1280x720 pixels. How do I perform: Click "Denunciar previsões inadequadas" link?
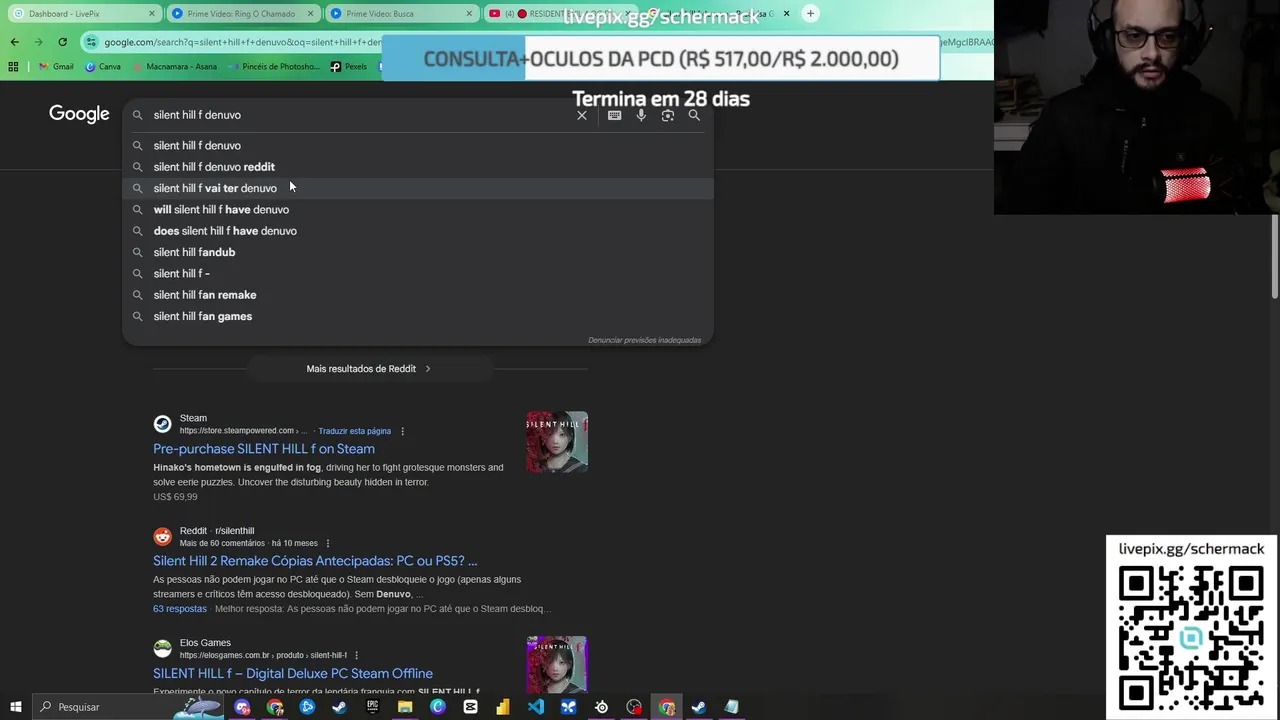pos(644,340)
